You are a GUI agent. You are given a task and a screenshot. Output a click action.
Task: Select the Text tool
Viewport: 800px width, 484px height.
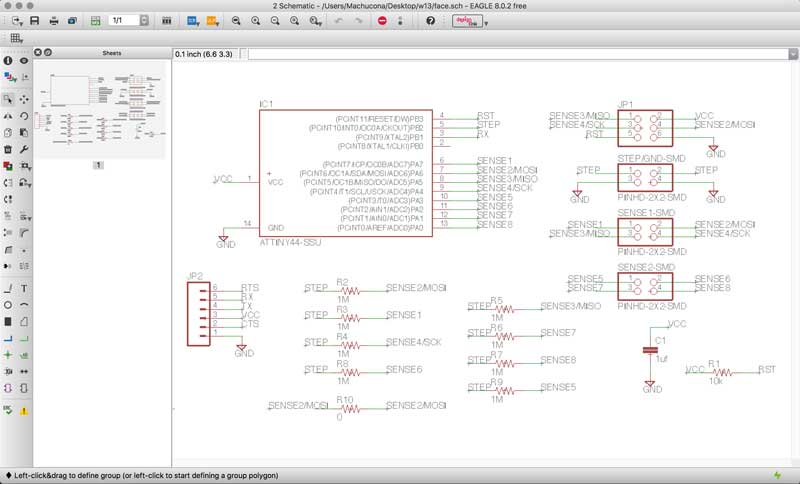tap(24, 289)
